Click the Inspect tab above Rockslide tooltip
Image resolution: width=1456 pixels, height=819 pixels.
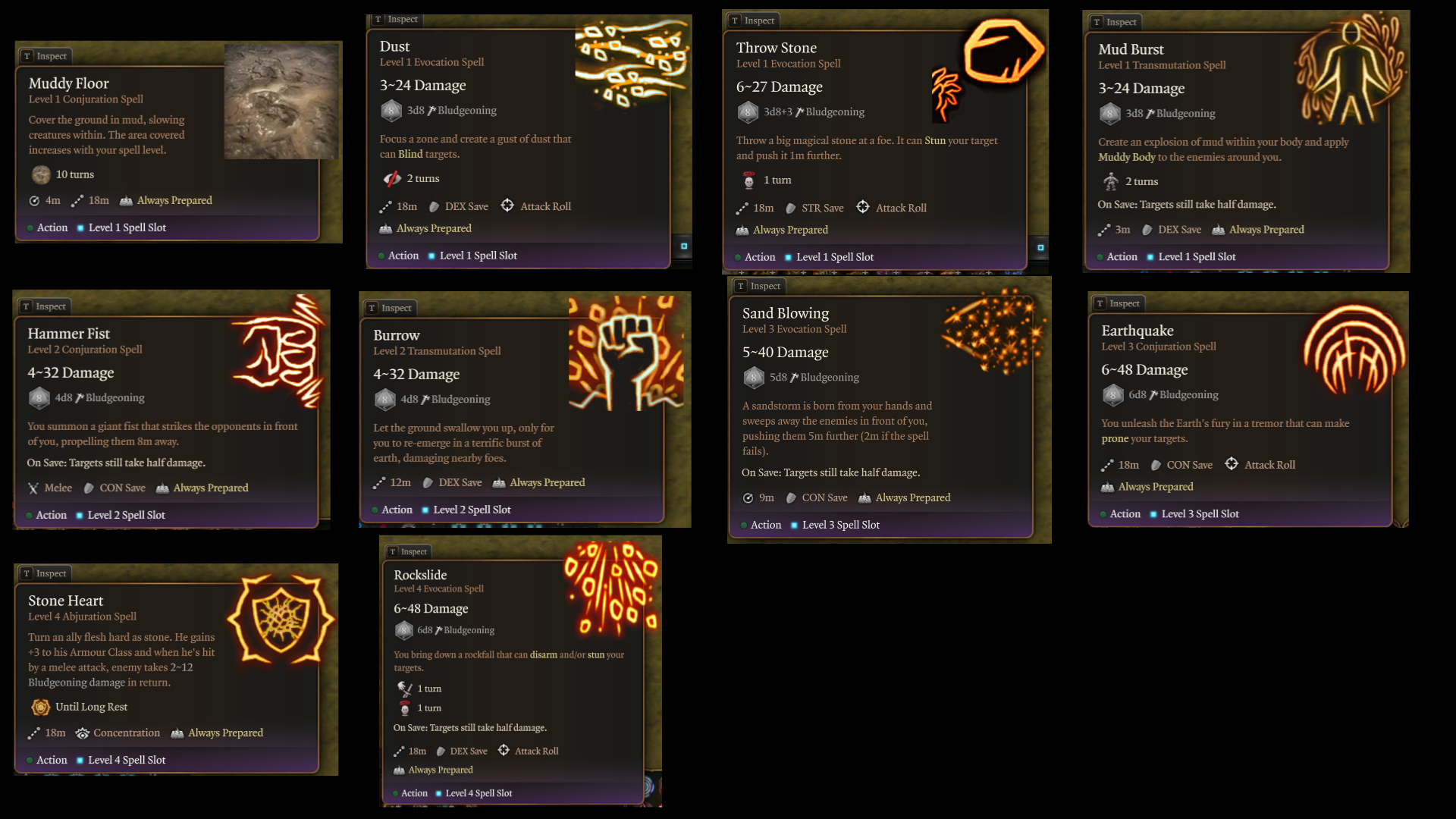coord(408,551)
